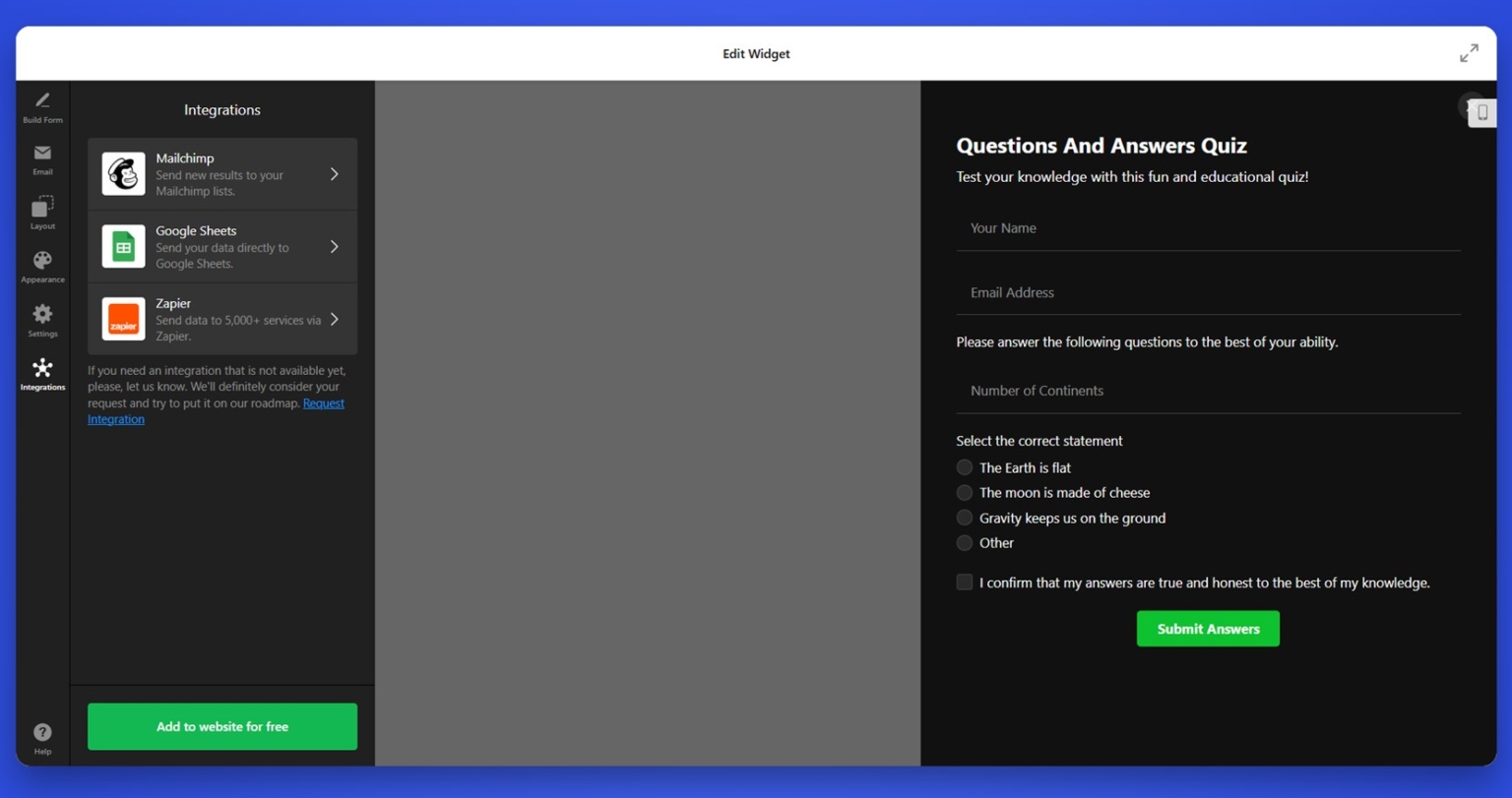
Task: Select "The Earth is flat" option
Action: (964, 467)
